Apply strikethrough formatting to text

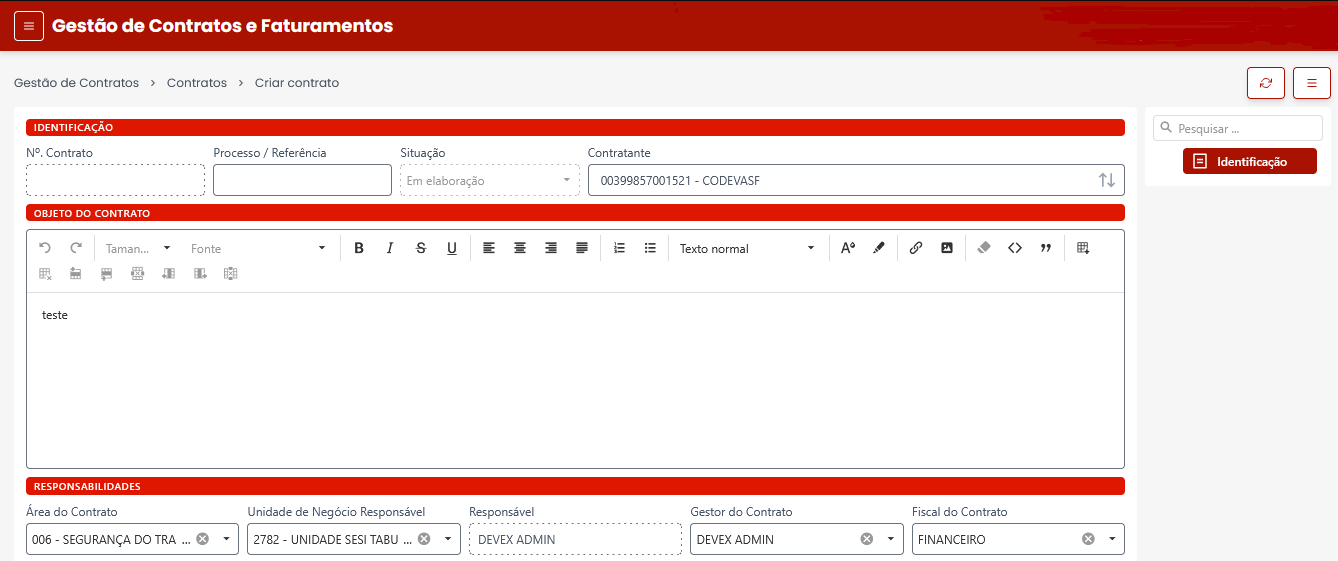[x=420, y=248]
